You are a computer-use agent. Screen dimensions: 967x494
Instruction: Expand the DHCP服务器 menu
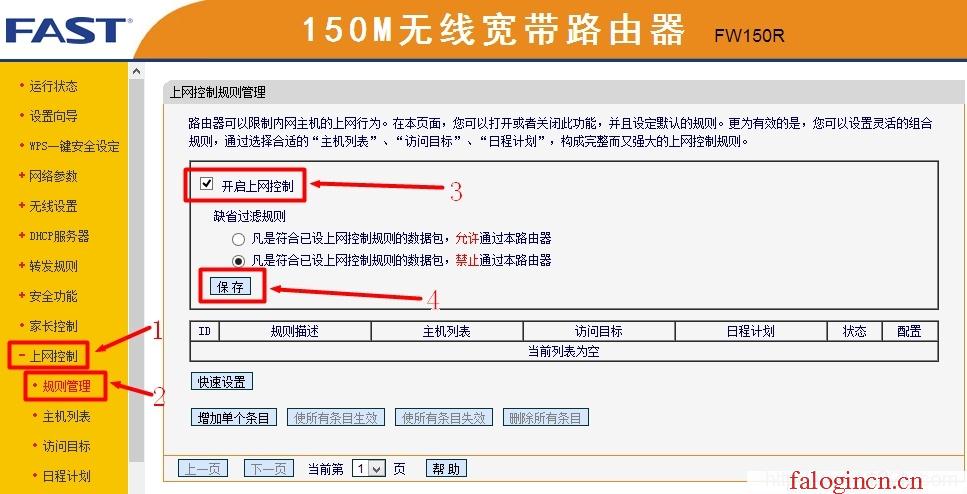59,236
